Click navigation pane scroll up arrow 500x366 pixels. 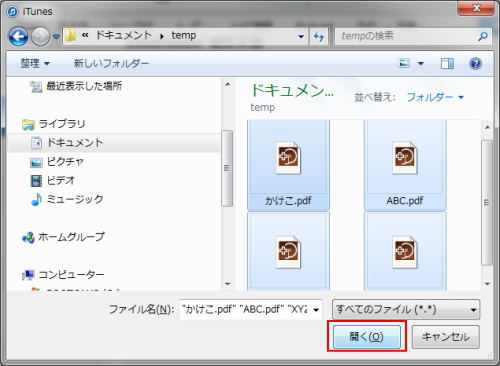tap(228, 84)
